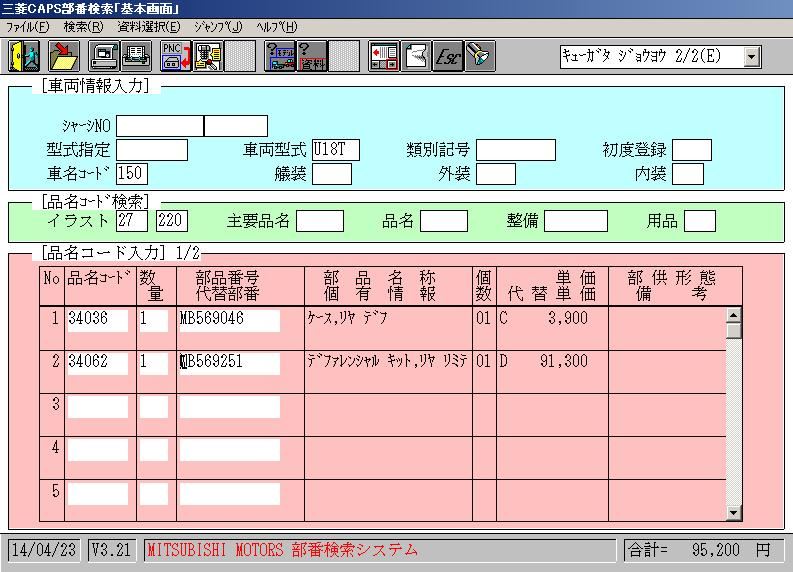The height and width of the screenshot is (572, 793).
Task: Click row 2 quantity field
Action: tap(154, 364)
